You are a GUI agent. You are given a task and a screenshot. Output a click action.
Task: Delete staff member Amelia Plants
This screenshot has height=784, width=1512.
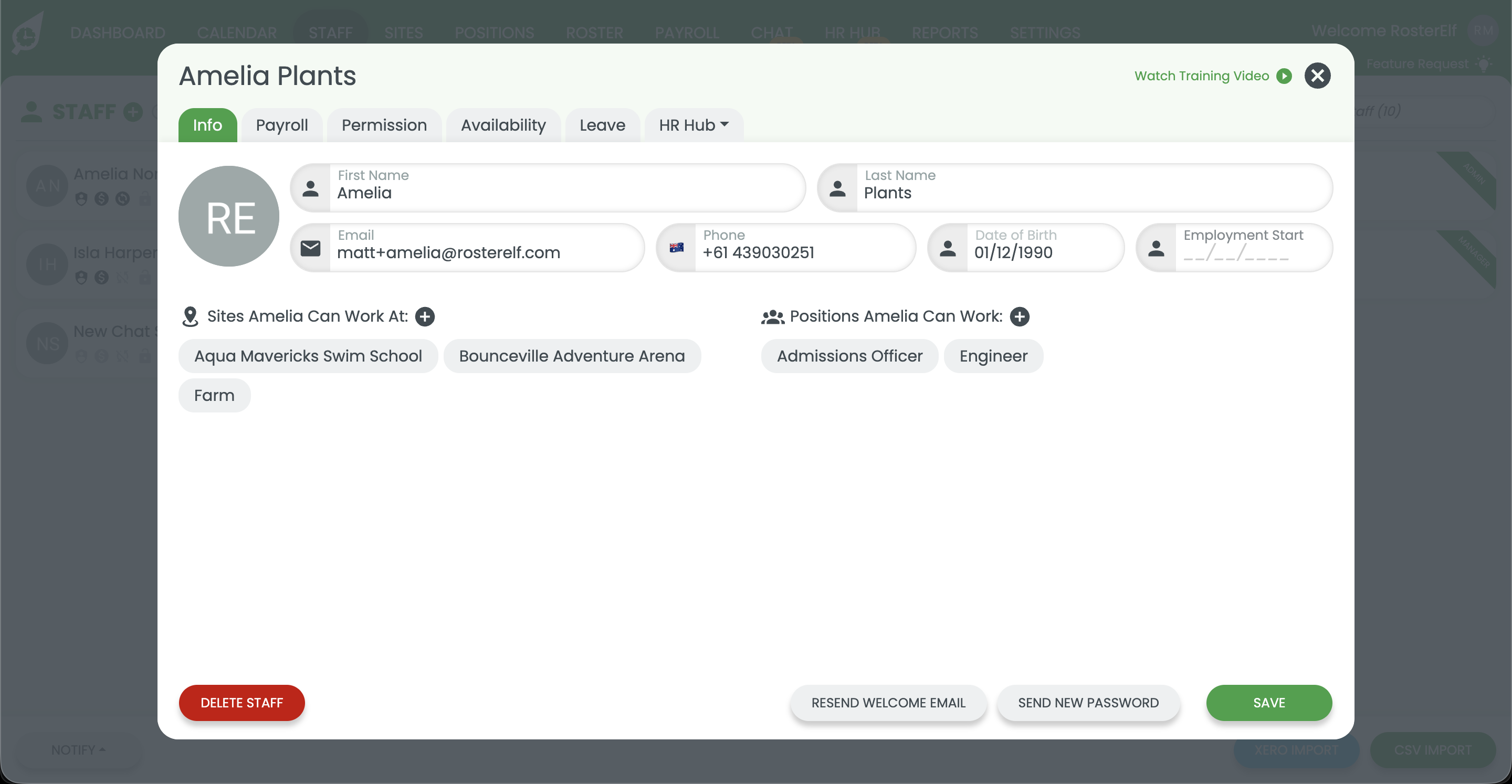(241, 703)
